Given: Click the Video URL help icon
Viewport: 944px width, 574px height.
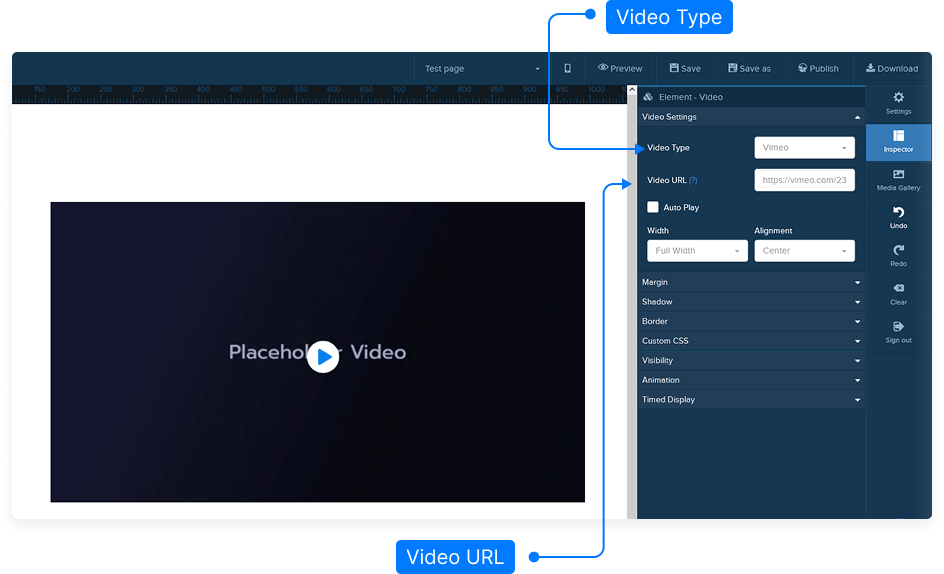Looking at the screenshot, I should (x=693, y=181).
